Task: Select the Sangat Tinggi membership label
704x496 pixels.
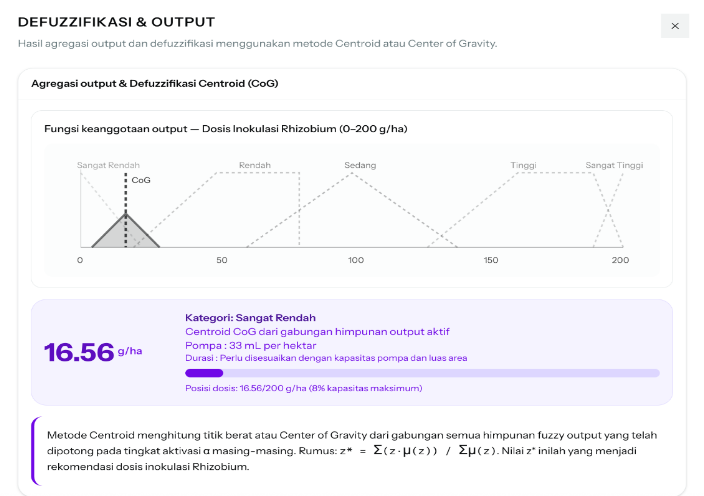Action: 614,165
